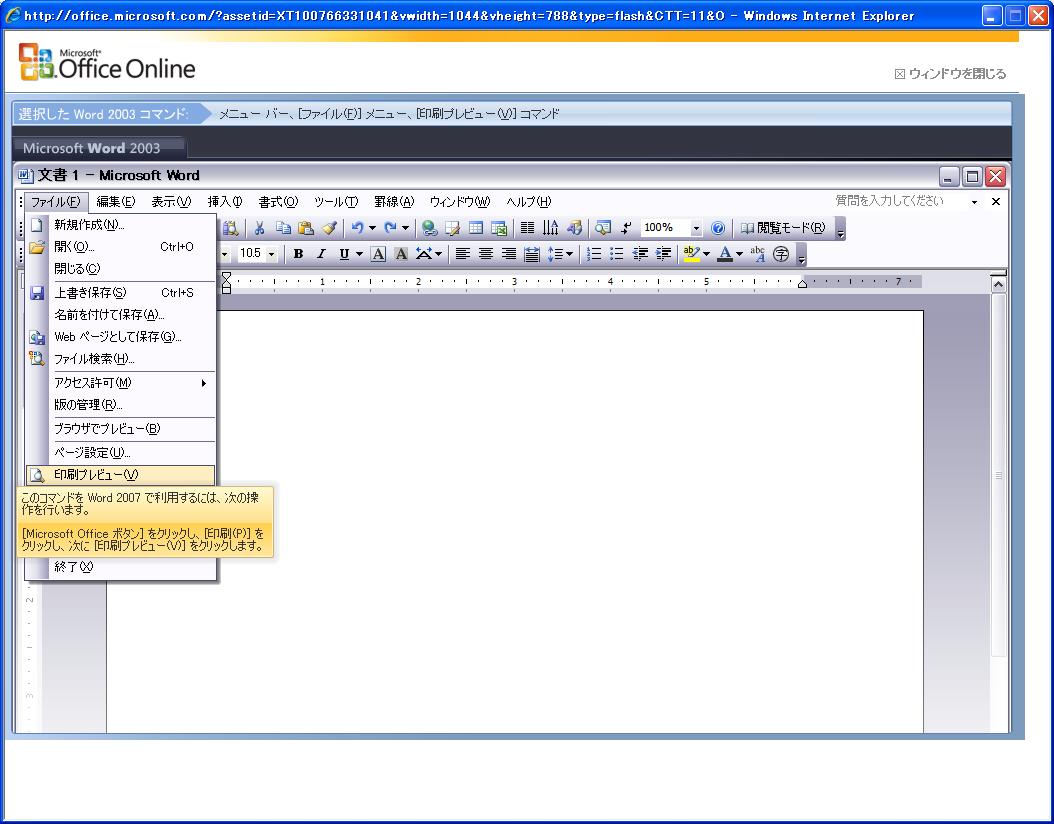Toggle Align Right

[509, 253]
